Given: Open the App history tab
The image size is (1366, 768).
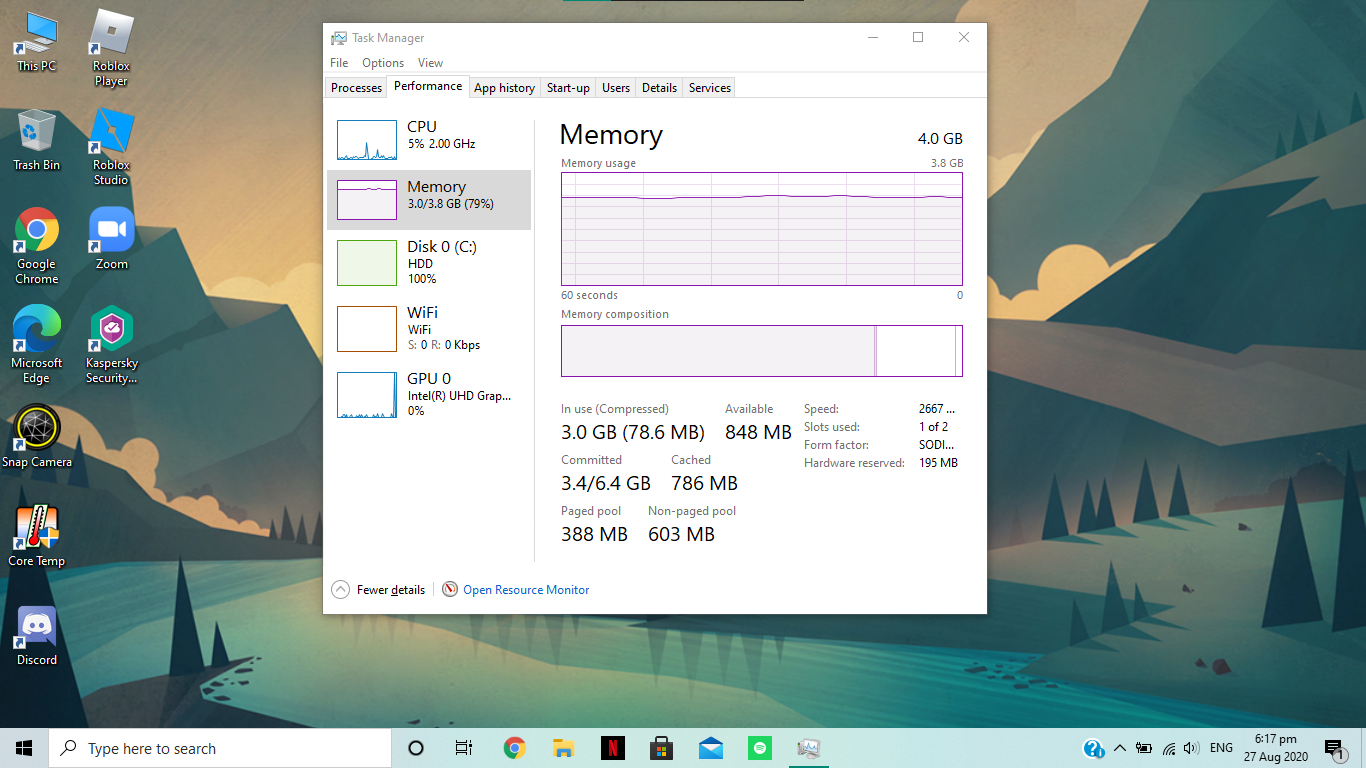Looking at the screenshot, I should (x=504, y=88).
